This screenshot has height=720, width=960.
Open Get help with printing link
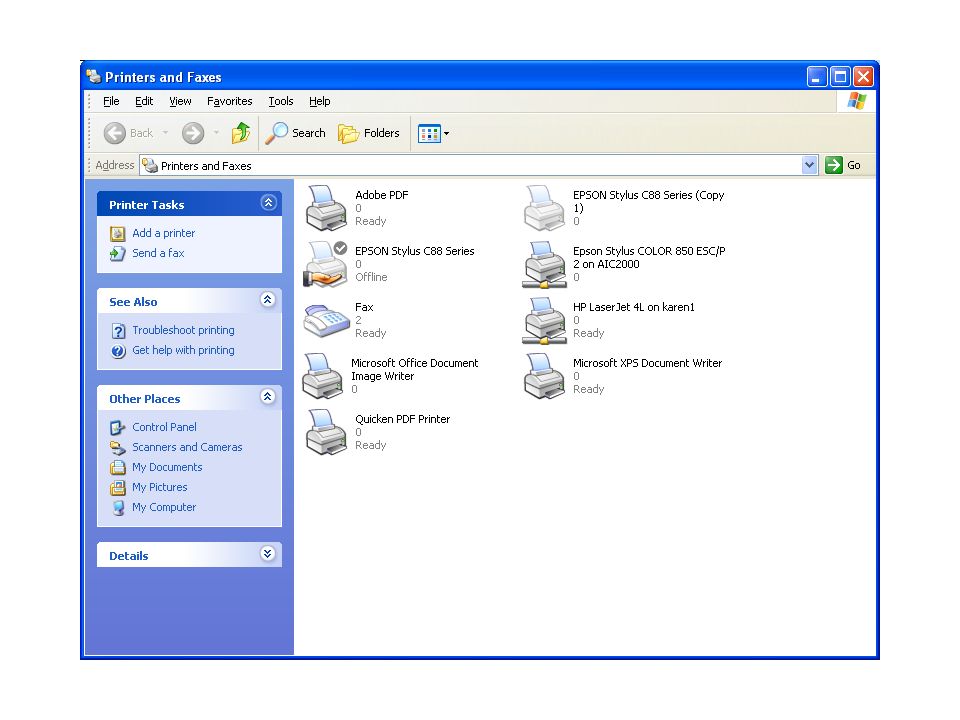[183, 351]
